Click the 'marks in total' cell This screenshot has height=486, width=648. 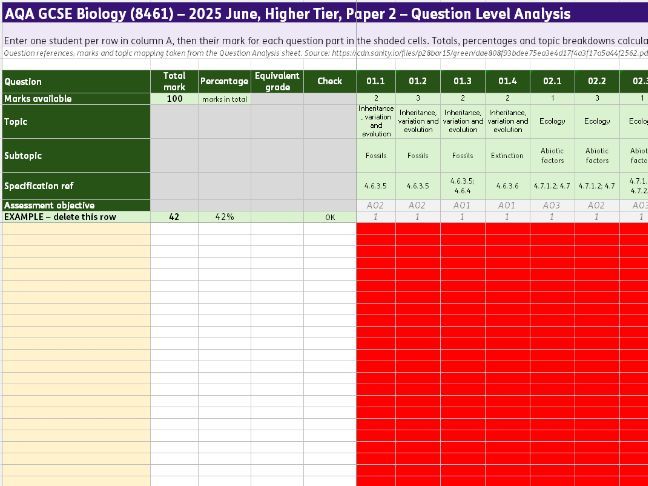224,99
